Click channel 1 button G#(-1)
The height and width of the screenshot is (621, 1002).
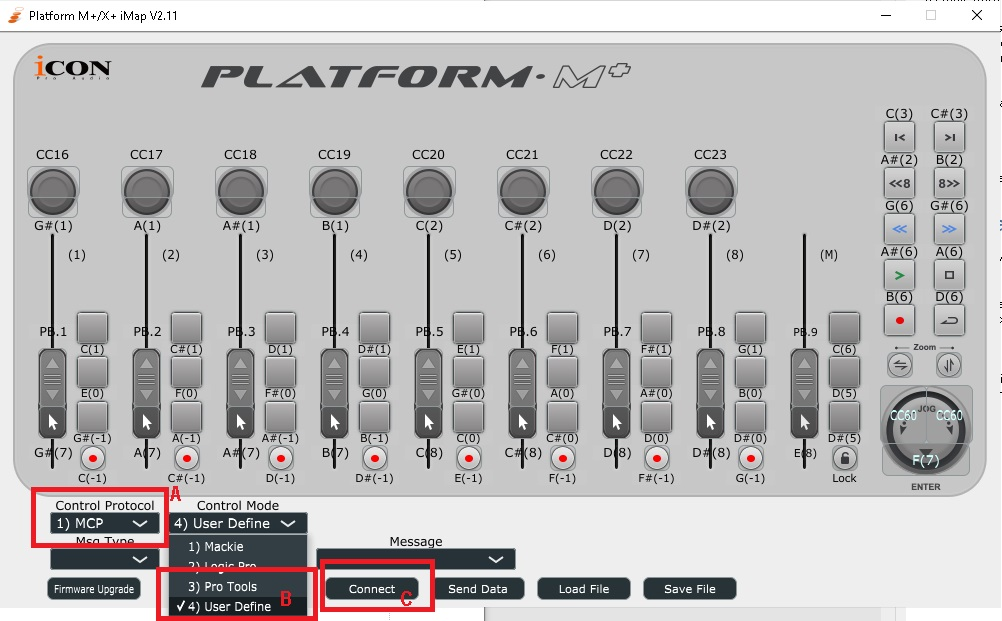tap(93, 417)
